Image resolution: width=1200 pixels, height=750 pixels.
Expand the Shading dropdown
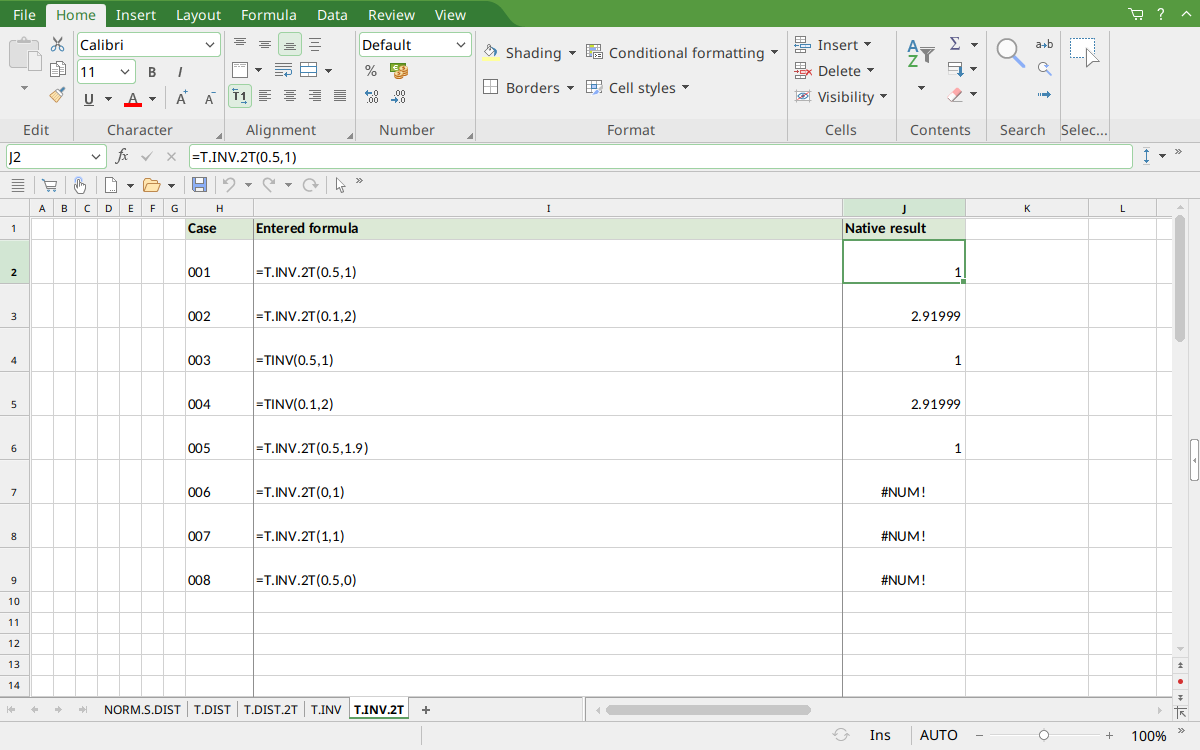click(572, 53)
